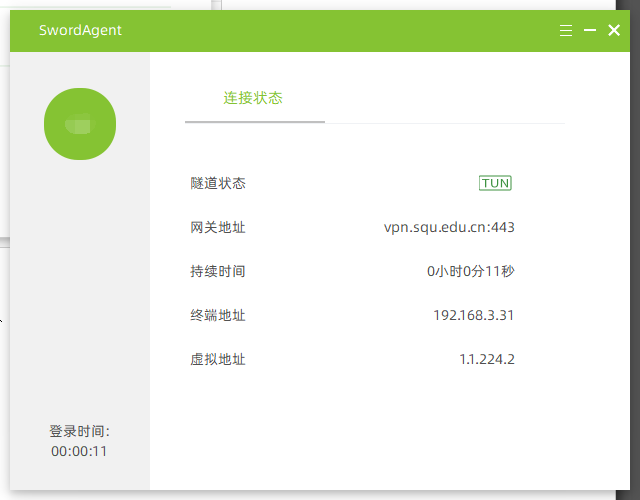640x500 pixels.
Task: Click the 隧道状态 label
Action: click(218, 183)
